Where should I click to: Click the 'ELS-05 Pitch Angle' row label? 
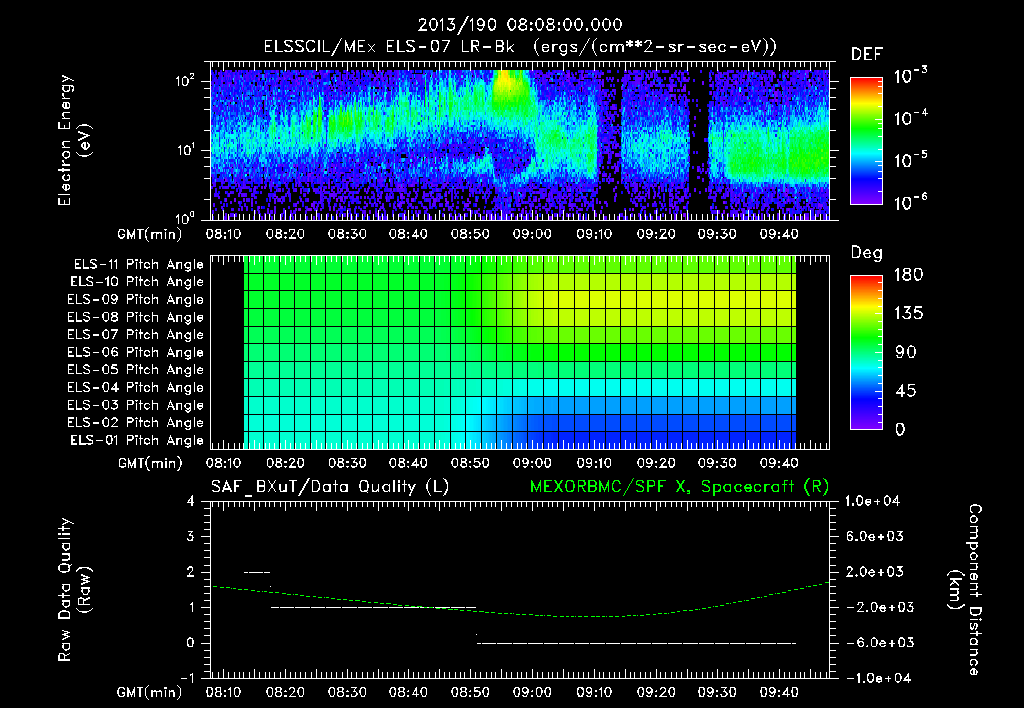point(136,370)
